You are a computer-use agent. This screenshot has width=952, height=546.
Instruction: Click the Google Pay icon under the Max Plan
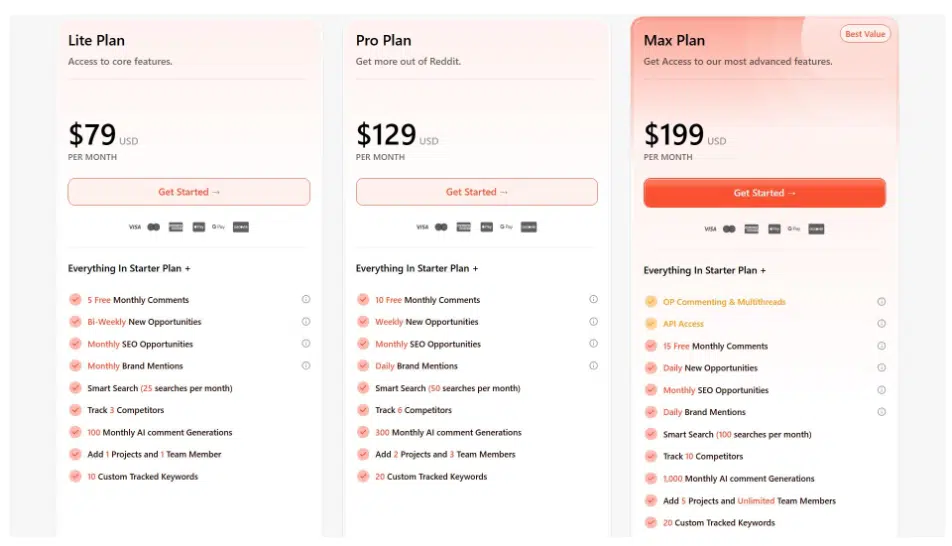tap(794, 229)
